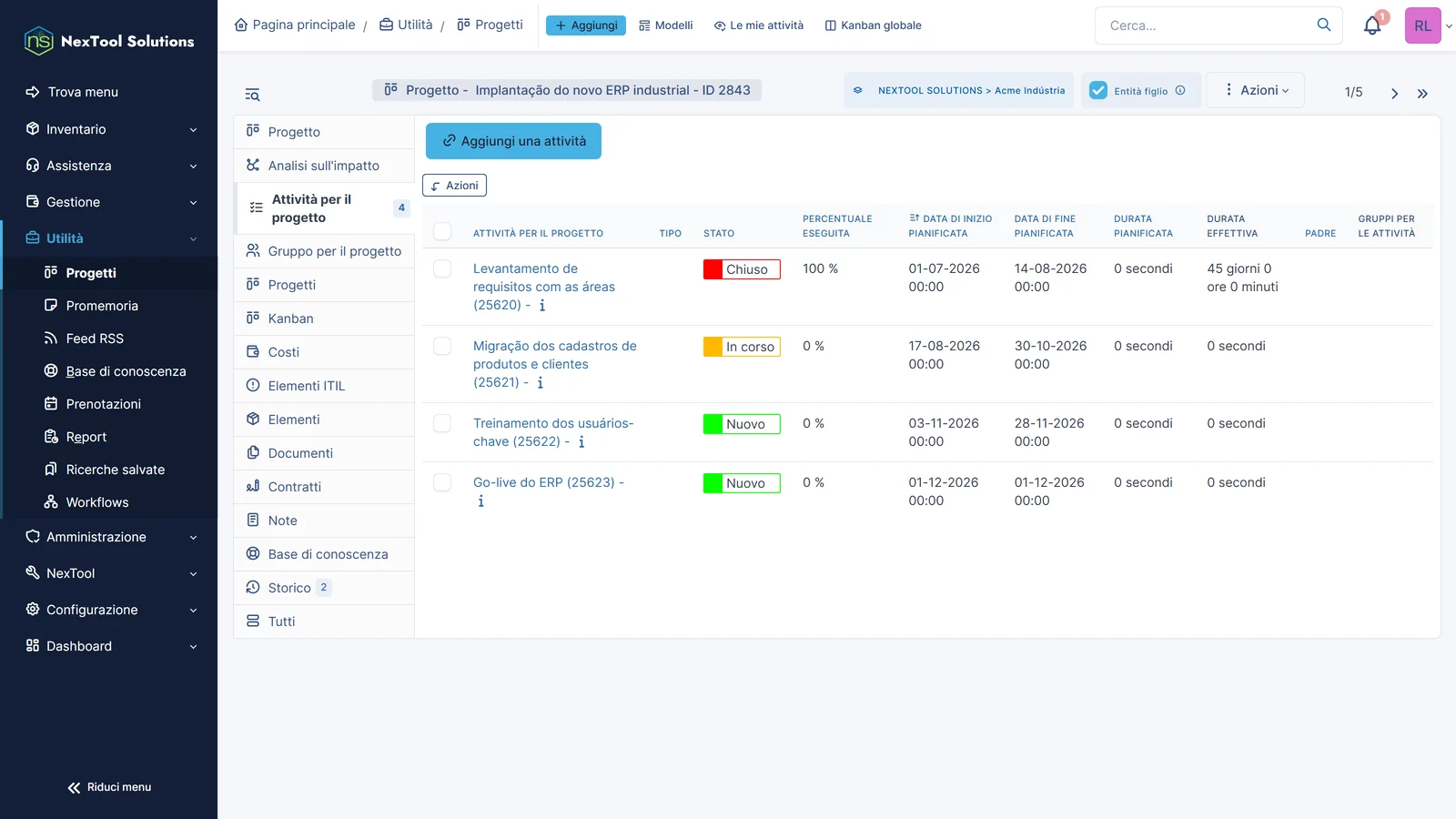Click info icon for Migração dos cadastros

[541, 383]
